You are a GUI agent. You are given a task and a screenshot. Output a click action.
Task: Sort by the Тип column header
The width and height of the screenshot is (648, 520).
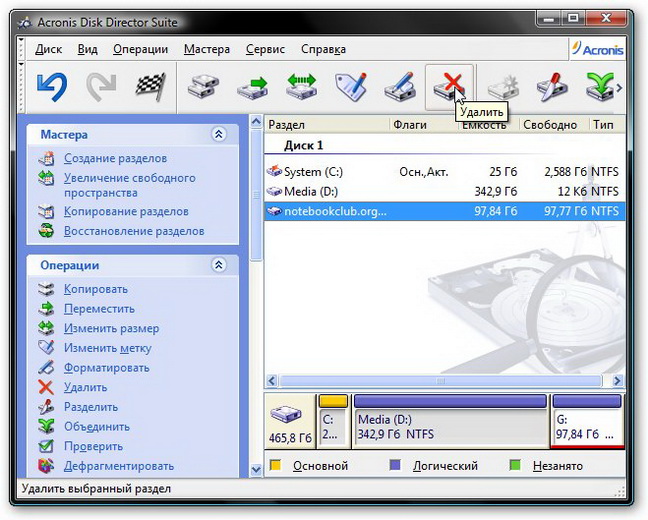[x=607, y=124]
